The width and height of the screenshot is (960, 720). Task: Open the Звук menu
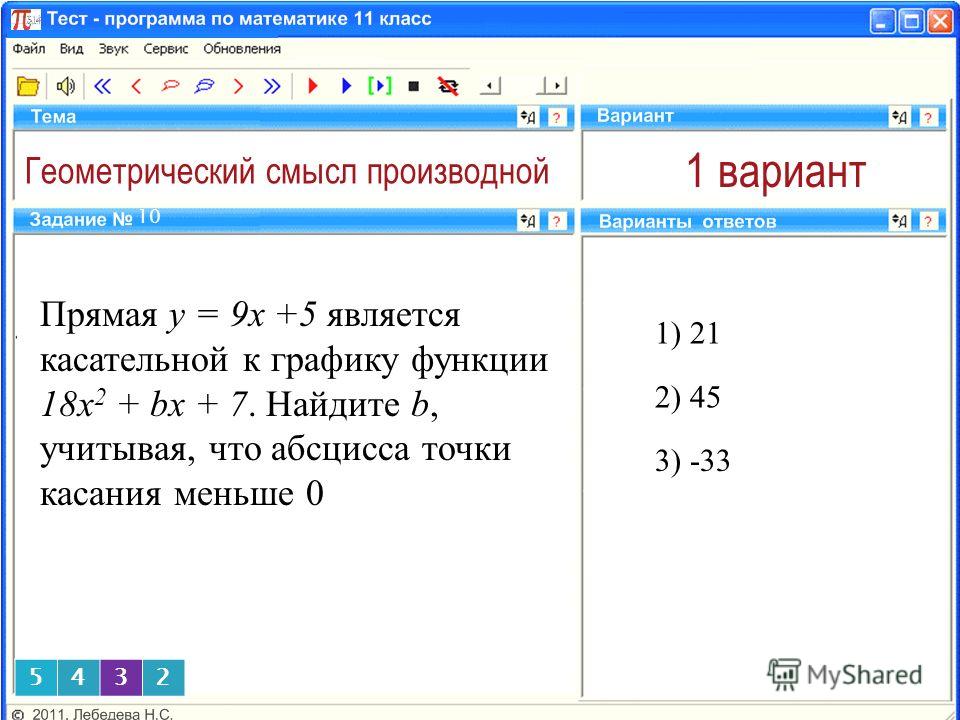113,49
